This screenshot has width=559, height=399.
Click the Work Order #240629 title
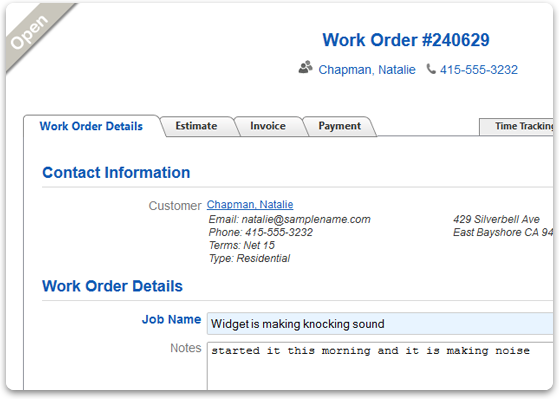[x=406, y=40]
